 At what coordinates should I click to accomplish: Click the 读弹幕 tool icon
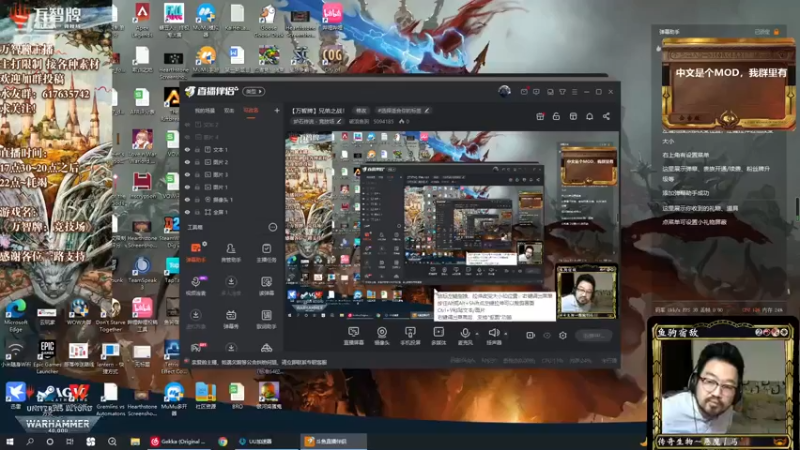[x=266, y=285]
